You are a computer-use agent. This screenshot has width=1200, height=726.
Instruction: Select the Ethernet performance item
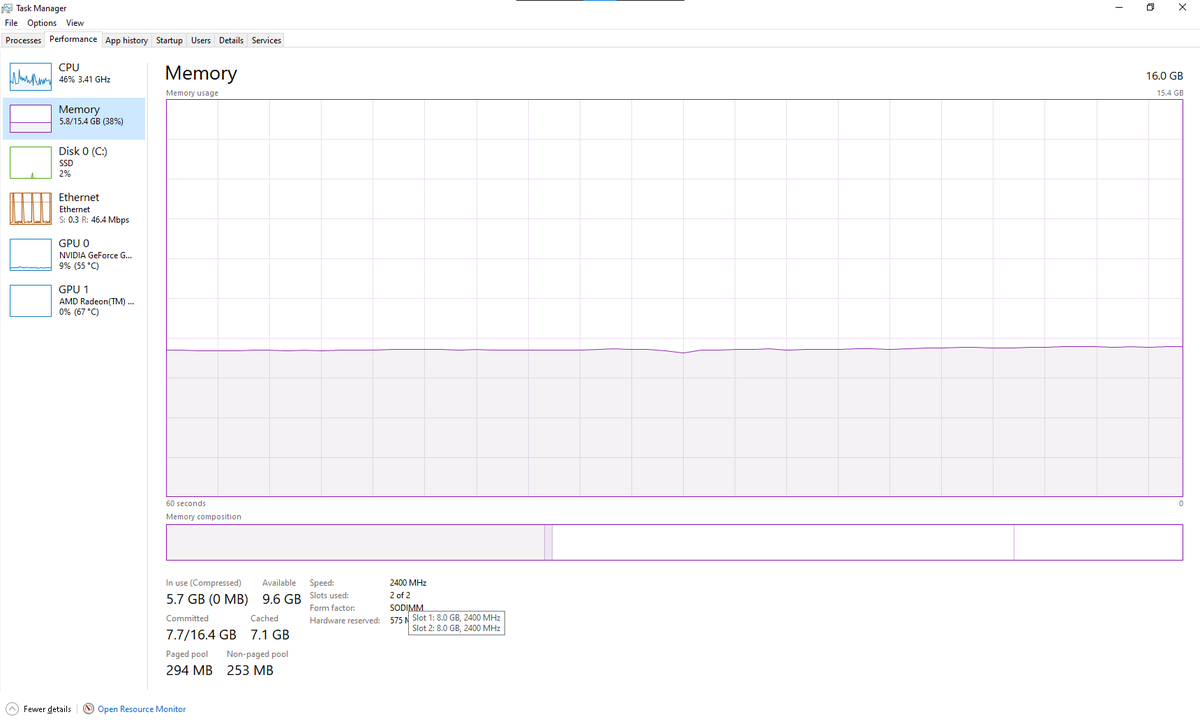[x=75, y=208]
